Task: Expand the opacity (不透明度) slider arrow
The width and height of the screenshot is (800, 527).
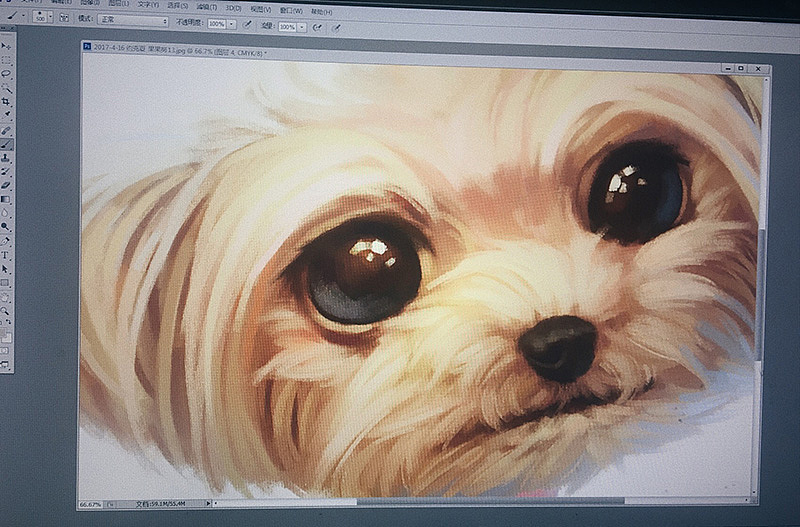Action: (x=233, y=24)
